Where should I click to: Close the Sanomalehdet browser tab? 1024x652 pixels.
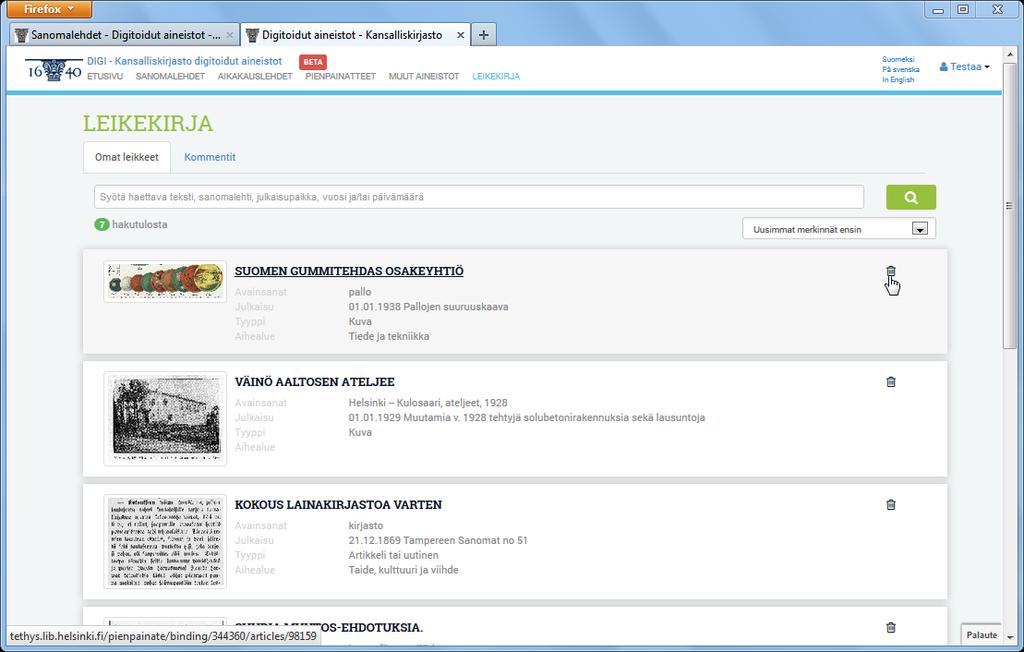click(x=229, y=35)
